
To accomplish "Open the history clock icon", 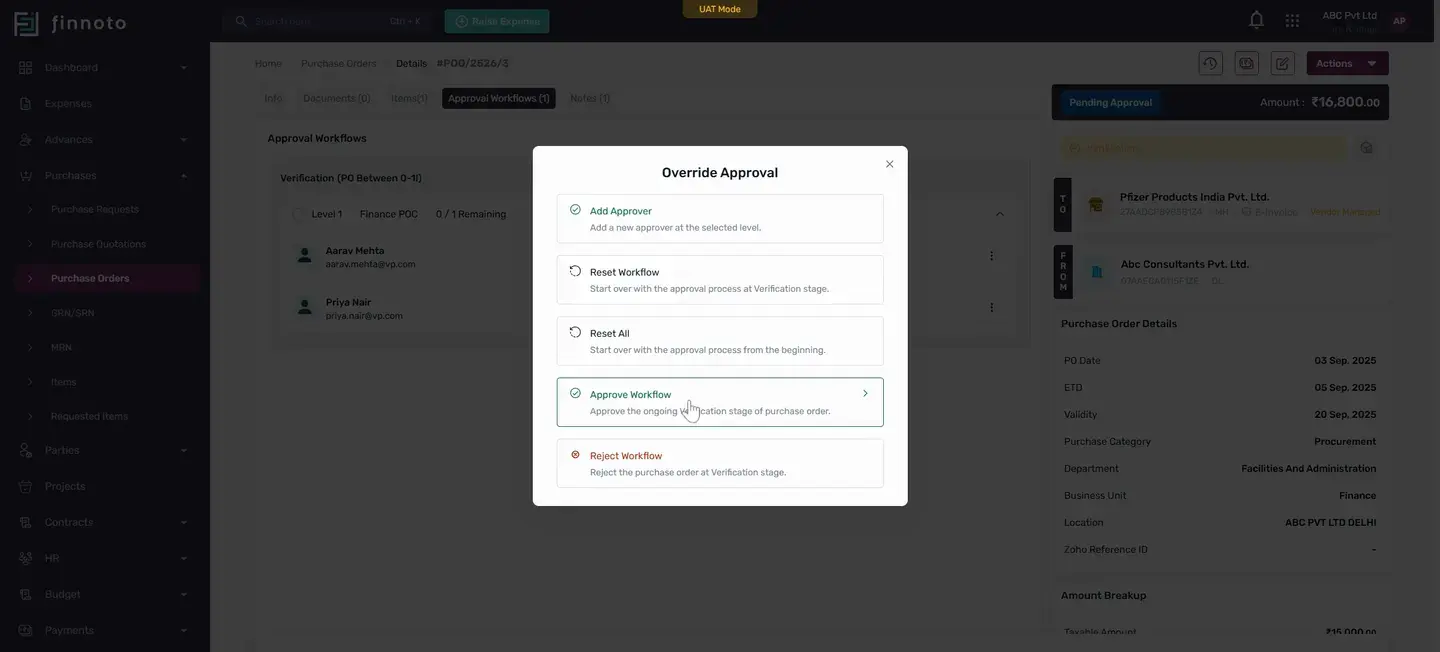I will click(1210, 63).
